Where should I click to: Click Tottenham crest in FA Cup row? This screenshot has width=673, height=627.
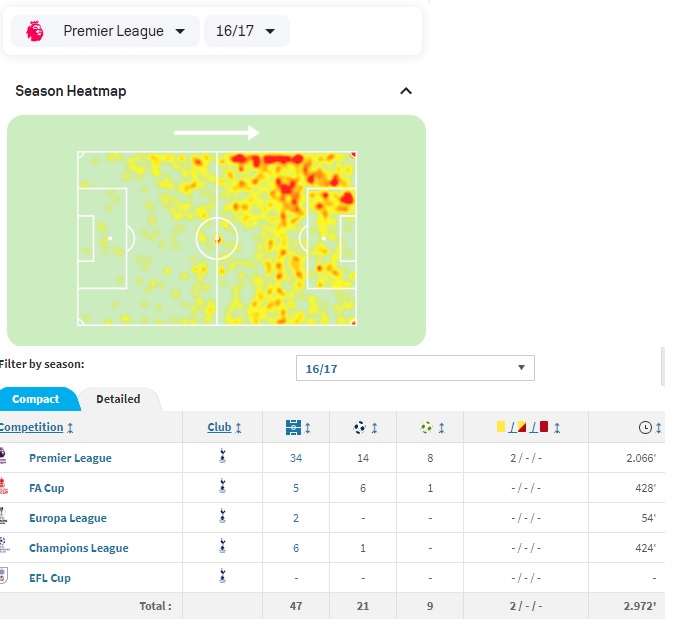(x=222, y=488)
